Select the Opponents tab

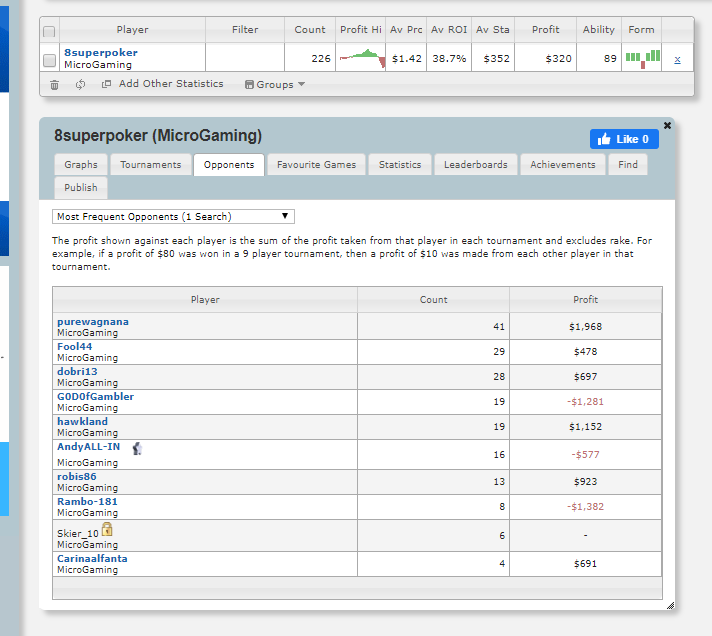[x=229, y=165]
